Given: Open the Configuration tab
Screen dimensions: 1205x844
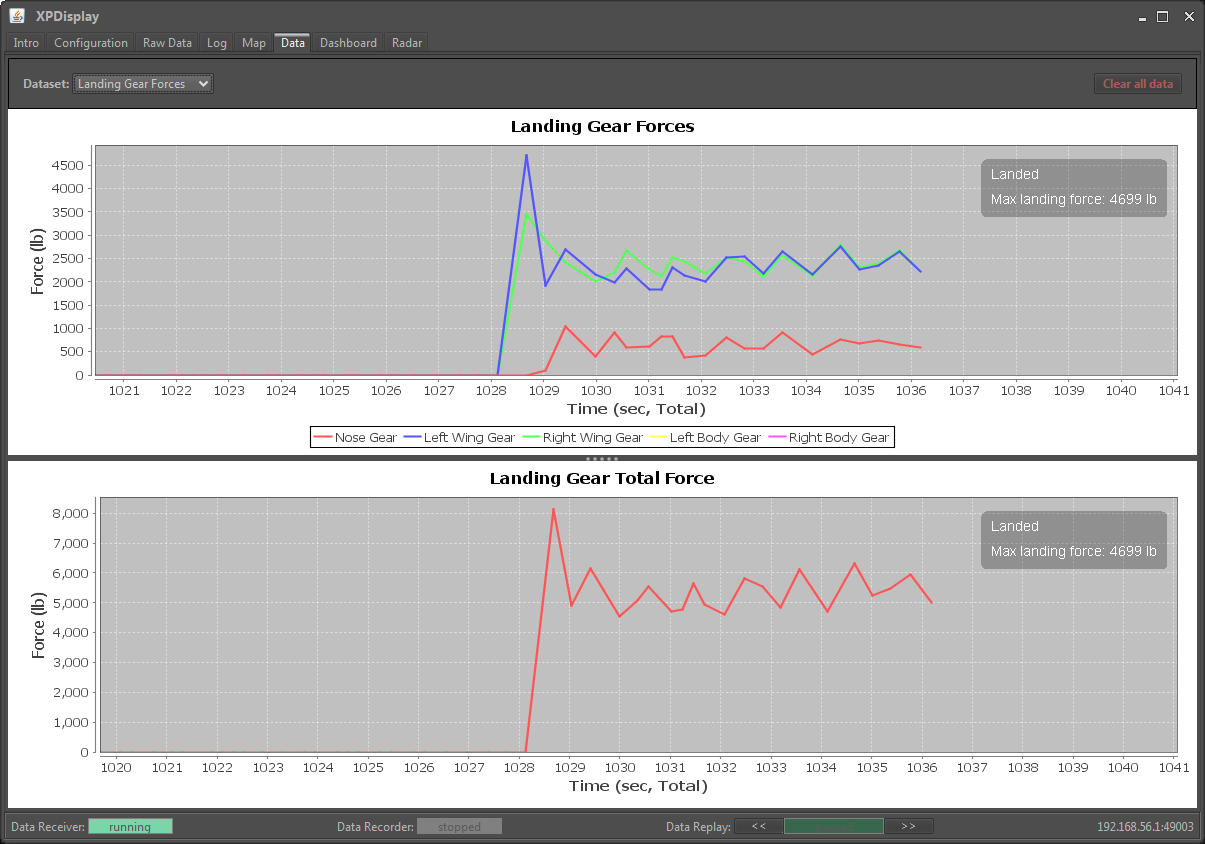Looking at the screenshot, I should 91,43.
